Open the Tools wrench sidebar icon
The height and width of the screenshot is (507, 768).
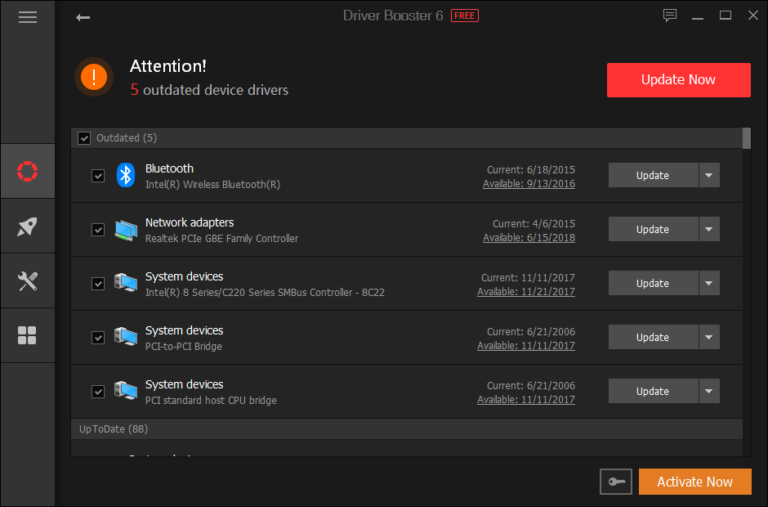[x=27, y=281]
